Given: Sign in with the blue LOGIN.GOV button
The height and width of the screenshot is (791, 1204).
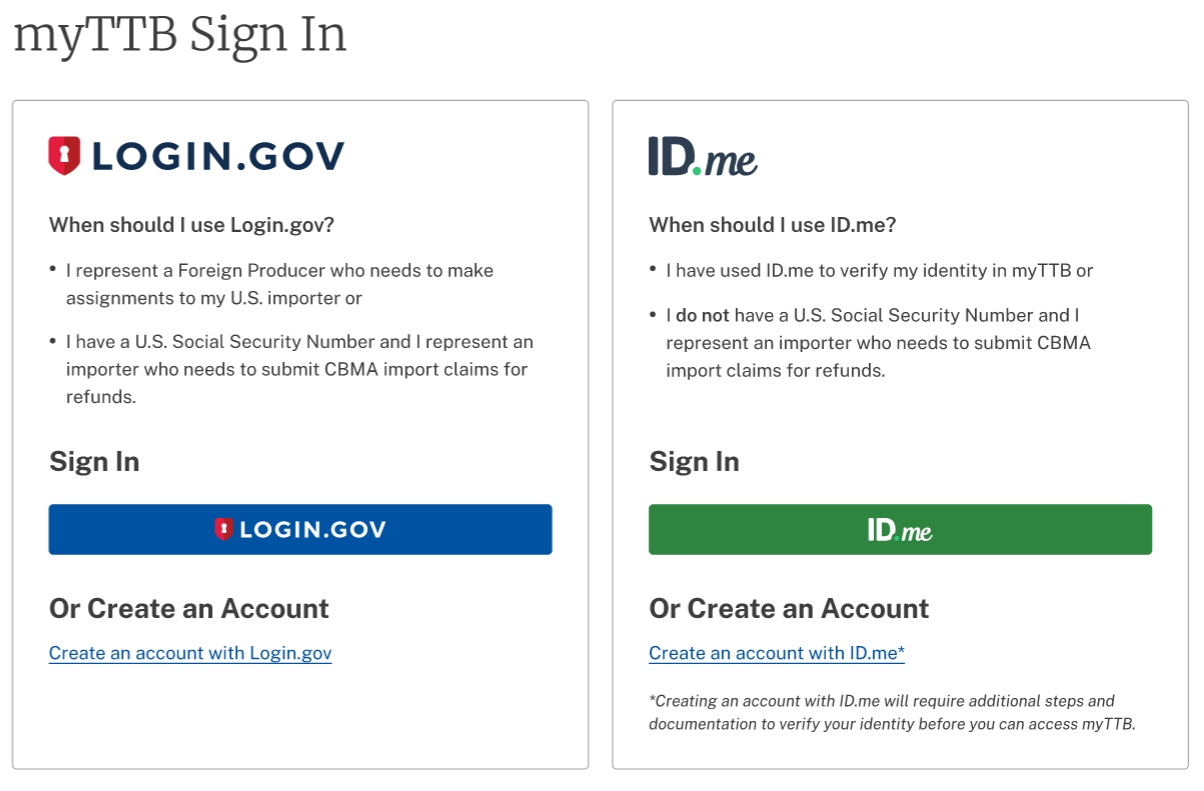Looking at the screenshot, I should tap(300, 529).
